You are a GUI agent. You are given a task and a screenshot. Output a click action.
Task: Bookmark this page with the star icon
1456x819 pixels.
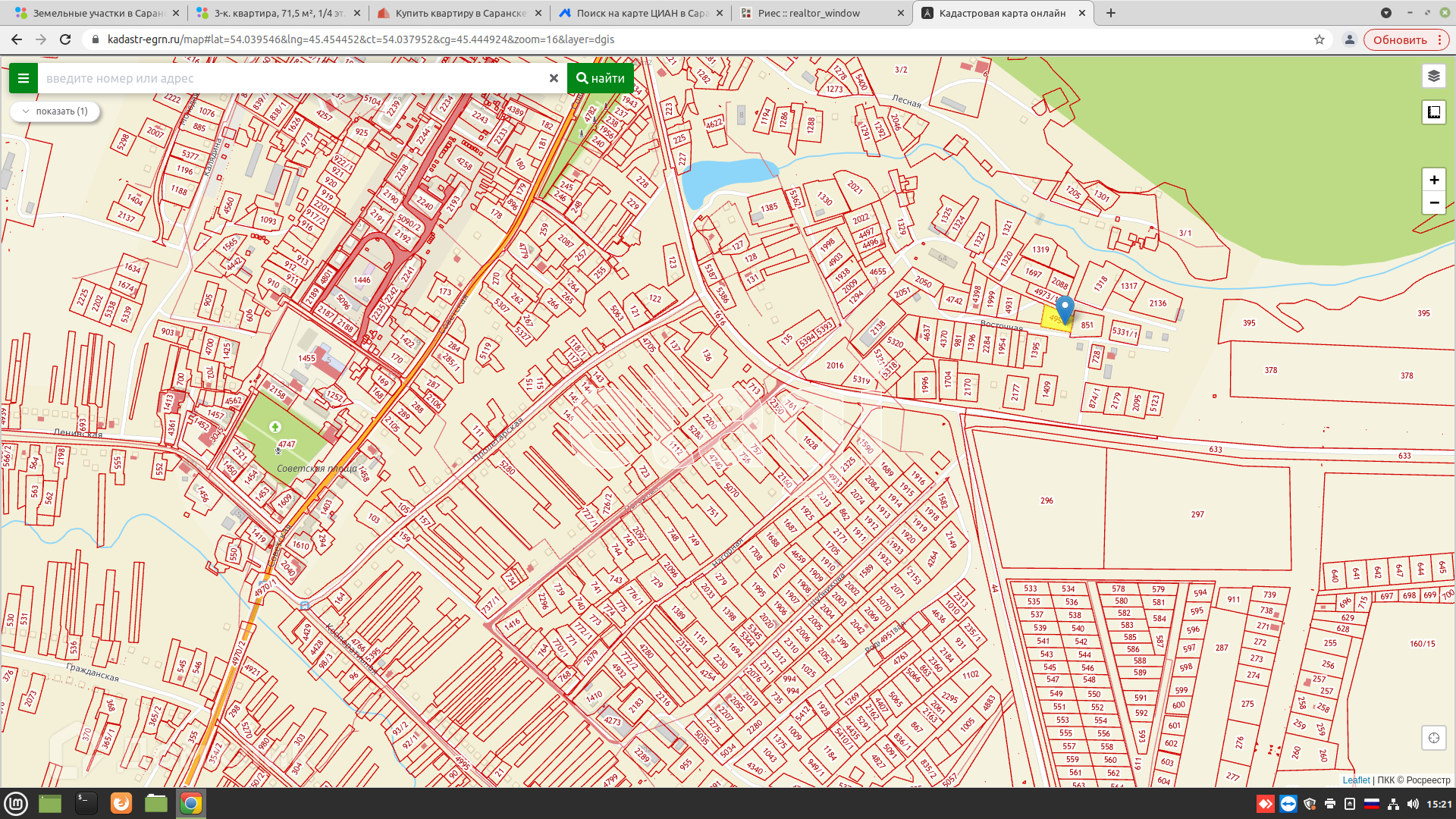[1319, 39]
